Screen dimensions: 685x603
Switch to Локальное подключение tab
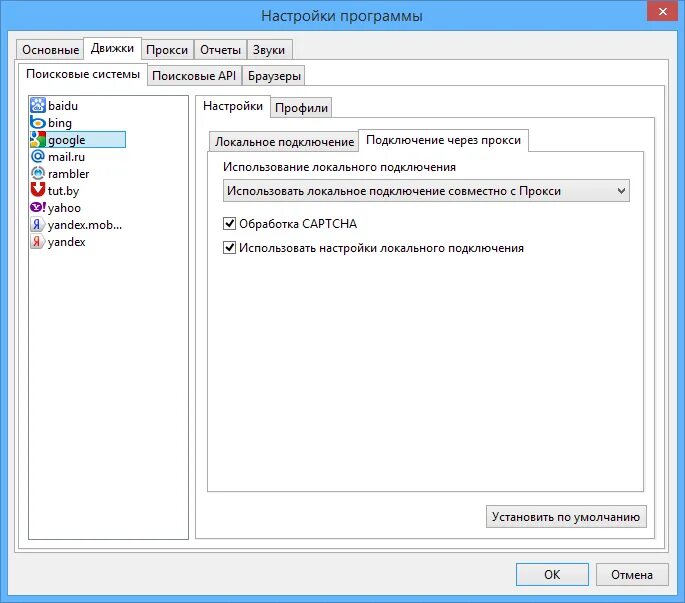coord(284,142)
